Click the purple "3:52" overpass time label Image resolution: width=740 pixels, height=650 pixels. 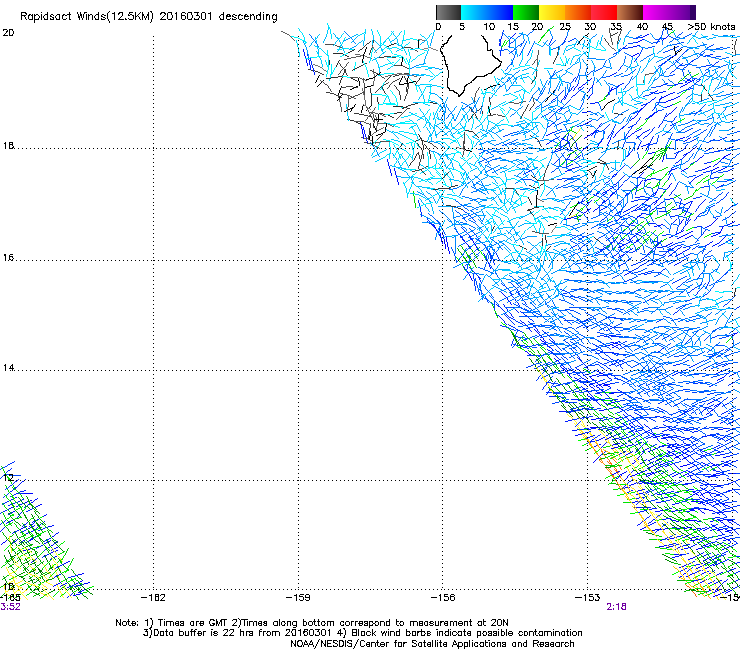10,607
